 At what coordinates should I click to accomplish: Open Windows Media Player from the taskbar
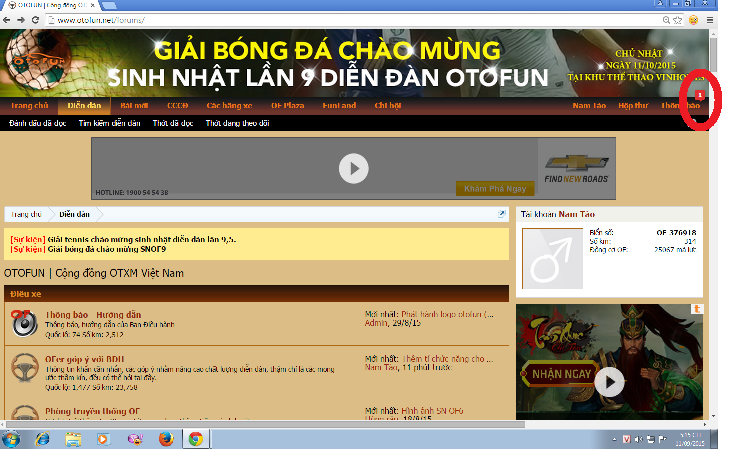click(x=103, y=439)
